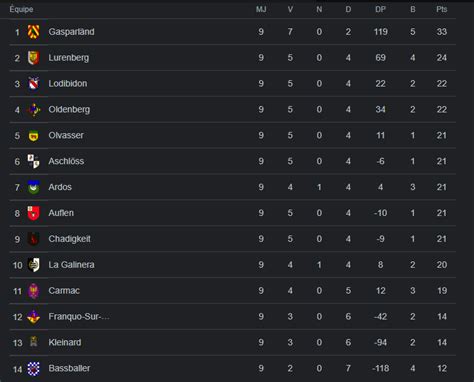Select the Chadigkeit dark crest icon

point(33,239)
